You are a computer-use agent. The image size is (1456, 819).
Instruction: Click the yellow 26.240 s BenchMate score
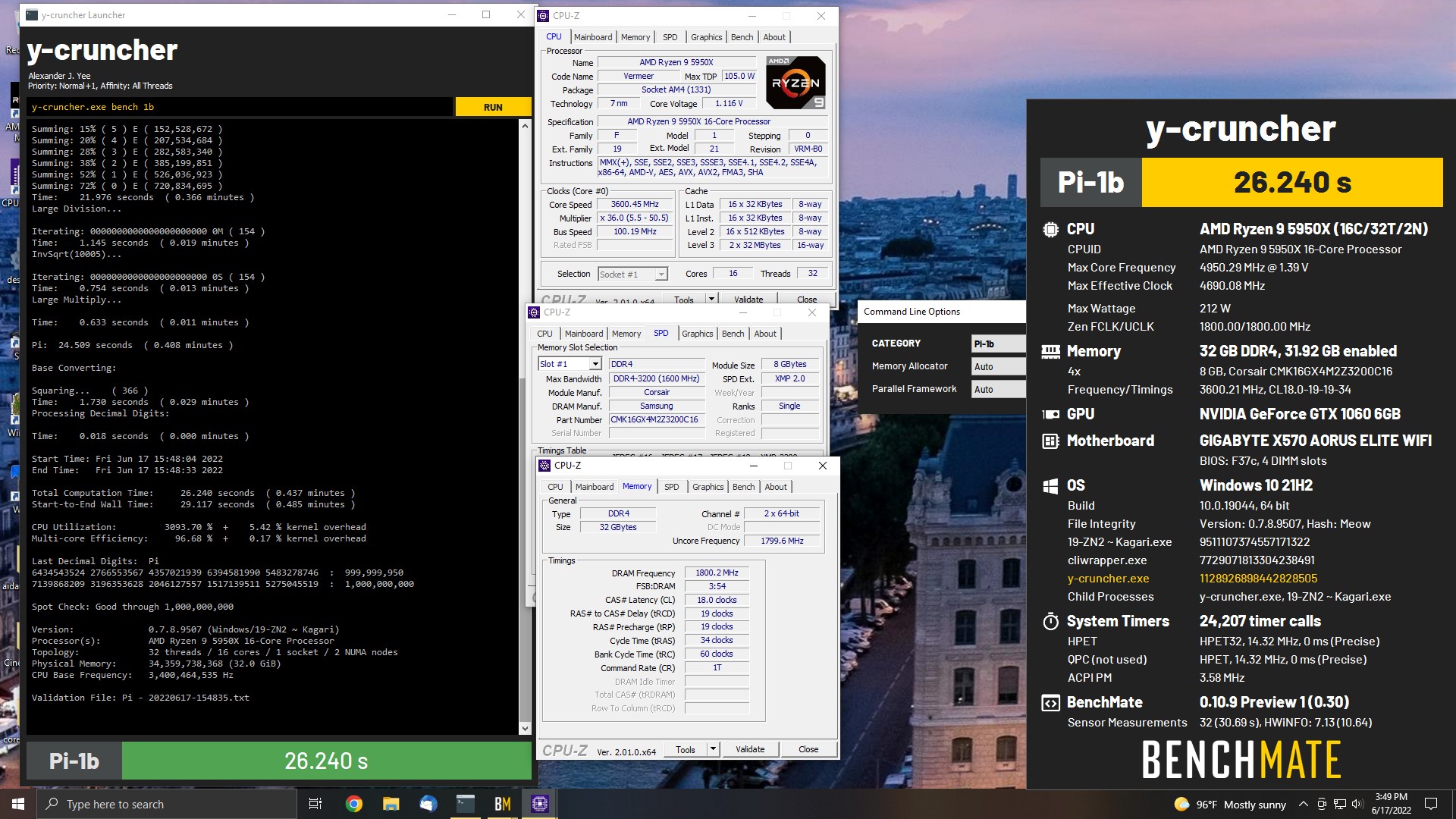[1291, 182]
